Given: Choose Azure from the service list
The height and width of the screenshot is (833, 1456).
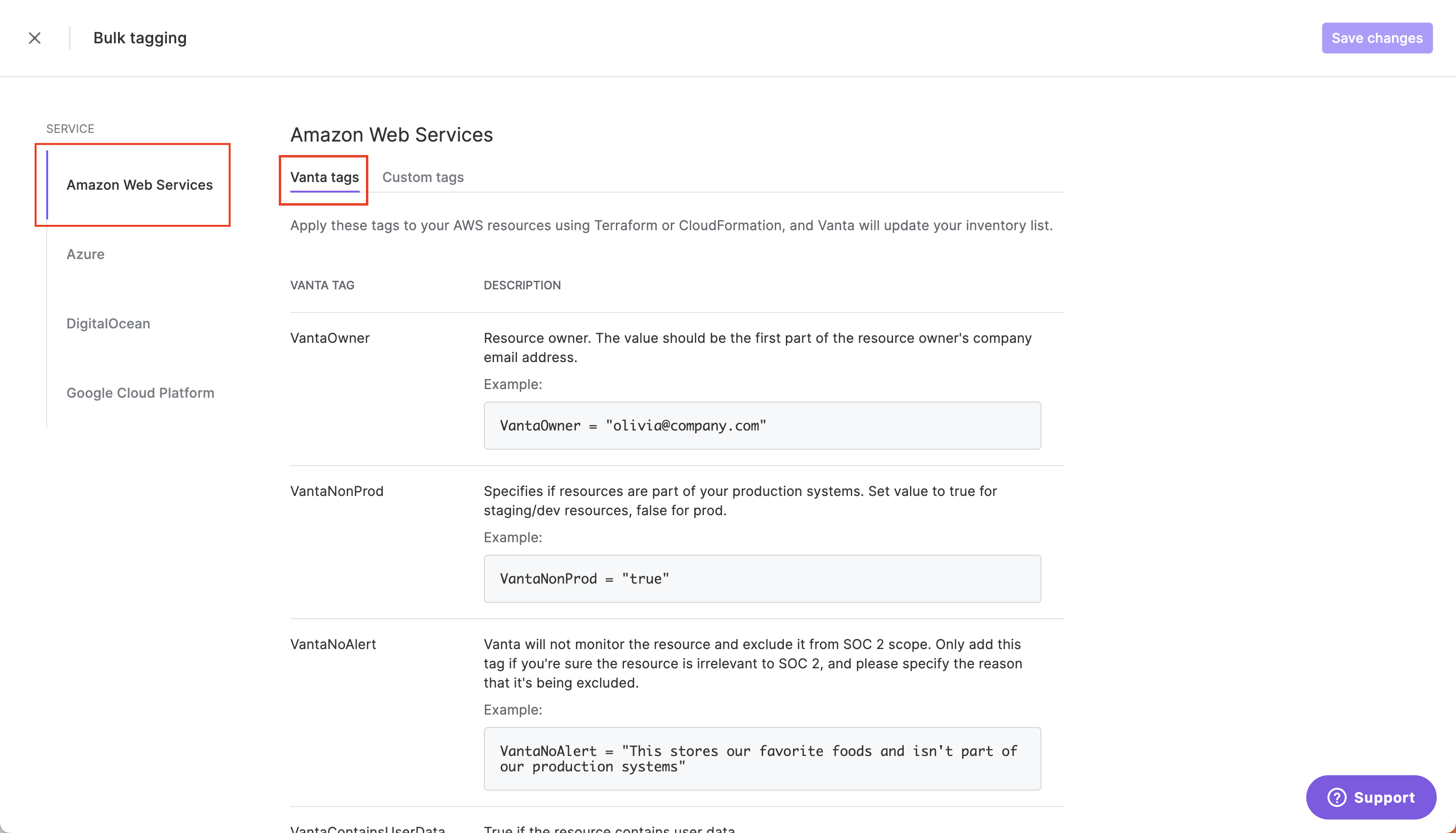Looking at the screenshot, I should 85,254.
